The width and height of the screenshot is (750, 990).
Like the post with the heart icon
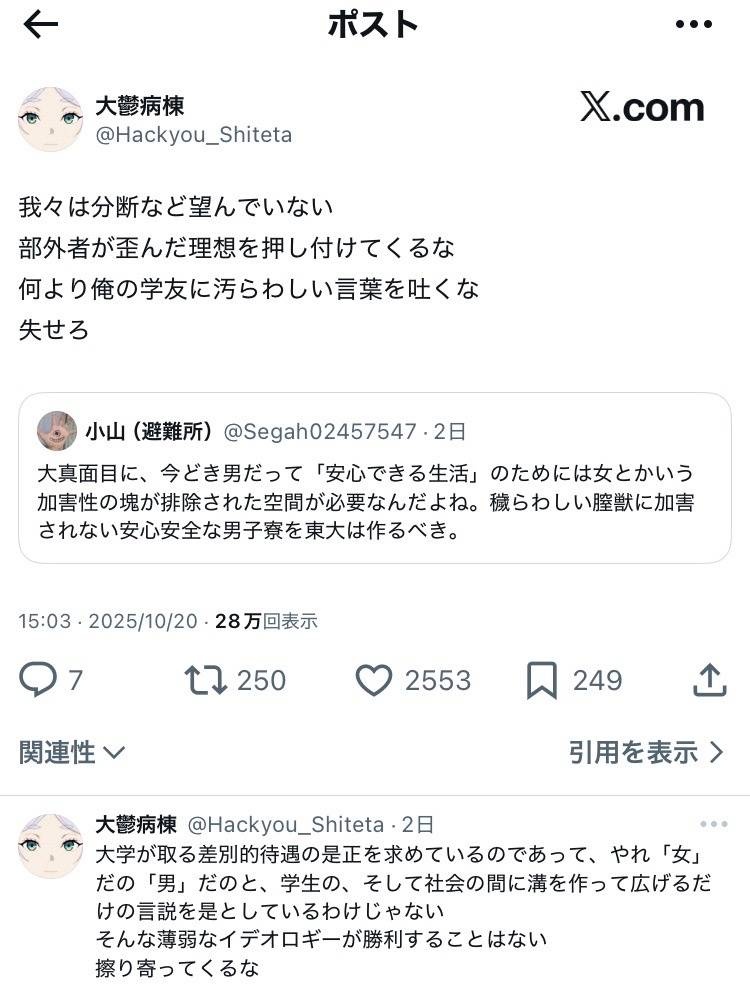[x=374, y=681]
